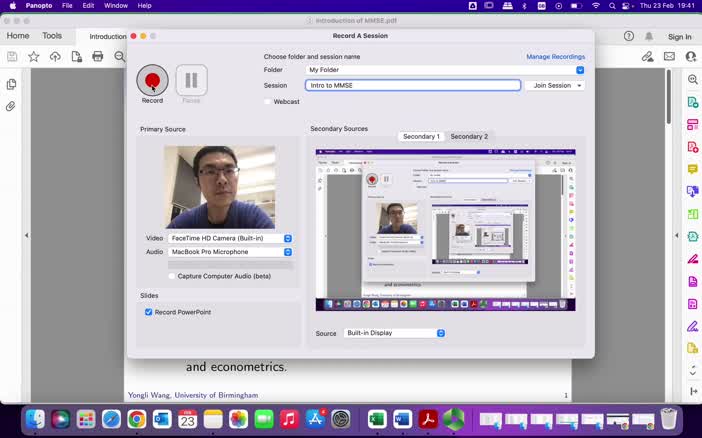Click the Session name text field
Viewport: 702px width, 438px height.
pos(412,85)
